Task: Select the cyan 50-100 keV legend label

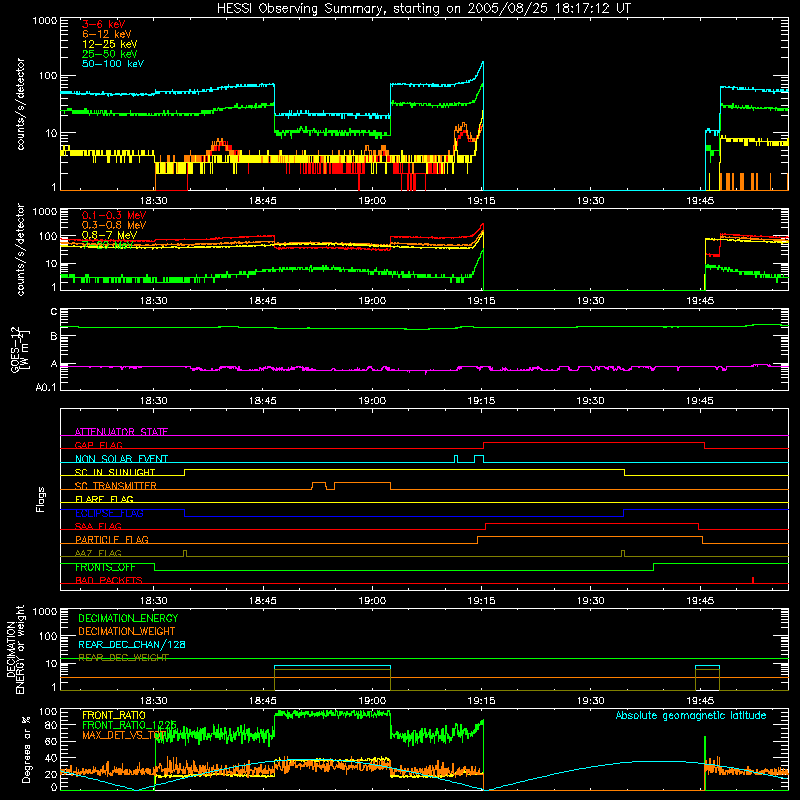Action: point(113,64)
